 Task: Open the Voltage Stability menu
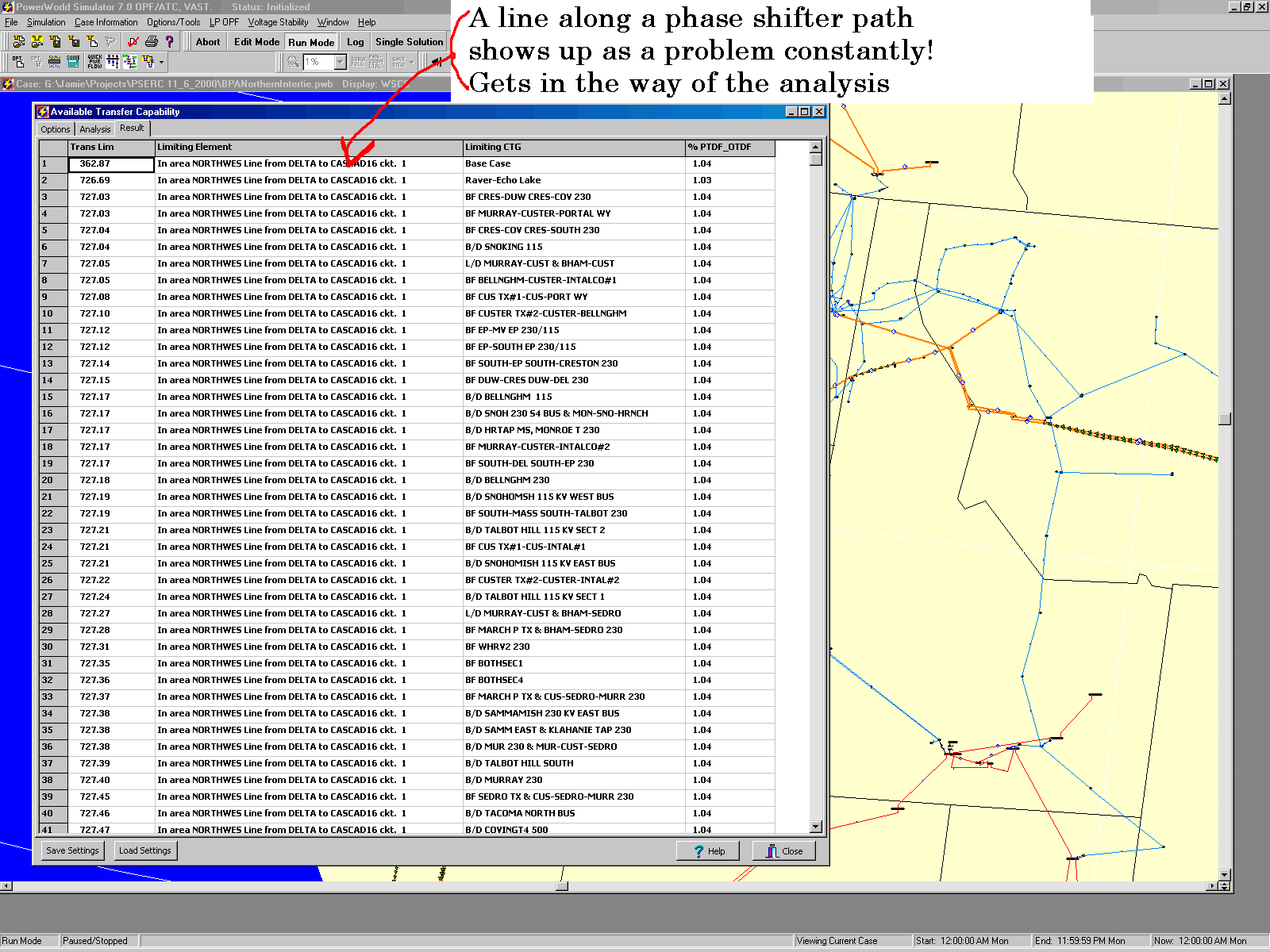[278, 22]
